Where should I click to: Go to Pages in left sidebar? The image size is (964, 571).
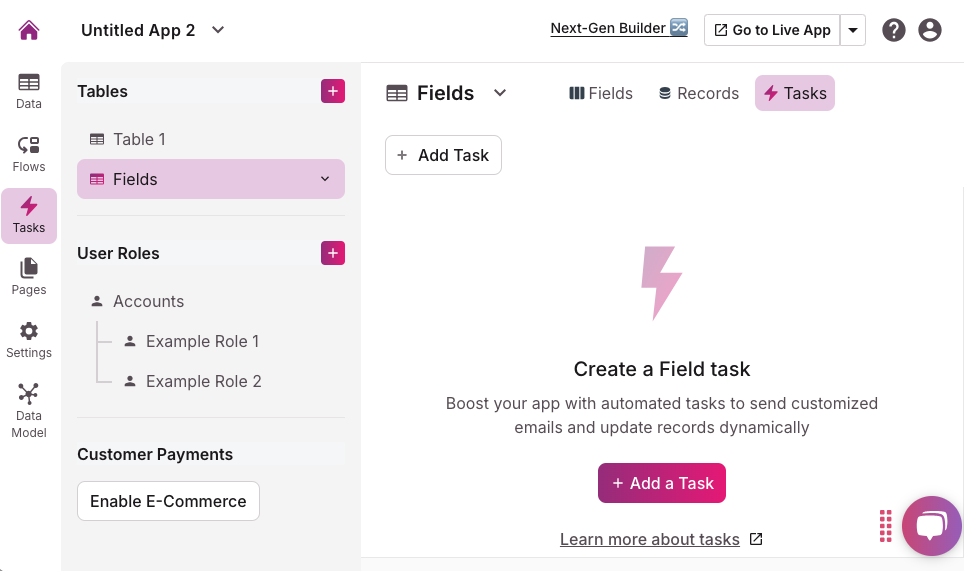(29, 277)
